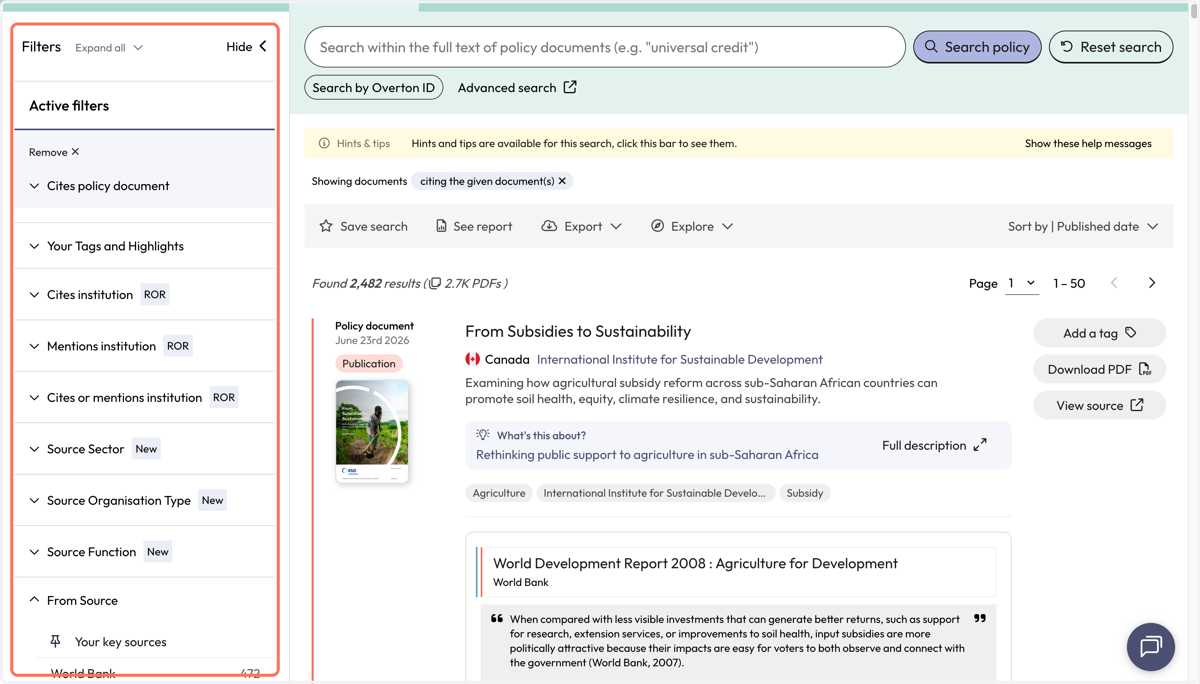
Task: Focus the full text policy search field
Action: (605, 47)
